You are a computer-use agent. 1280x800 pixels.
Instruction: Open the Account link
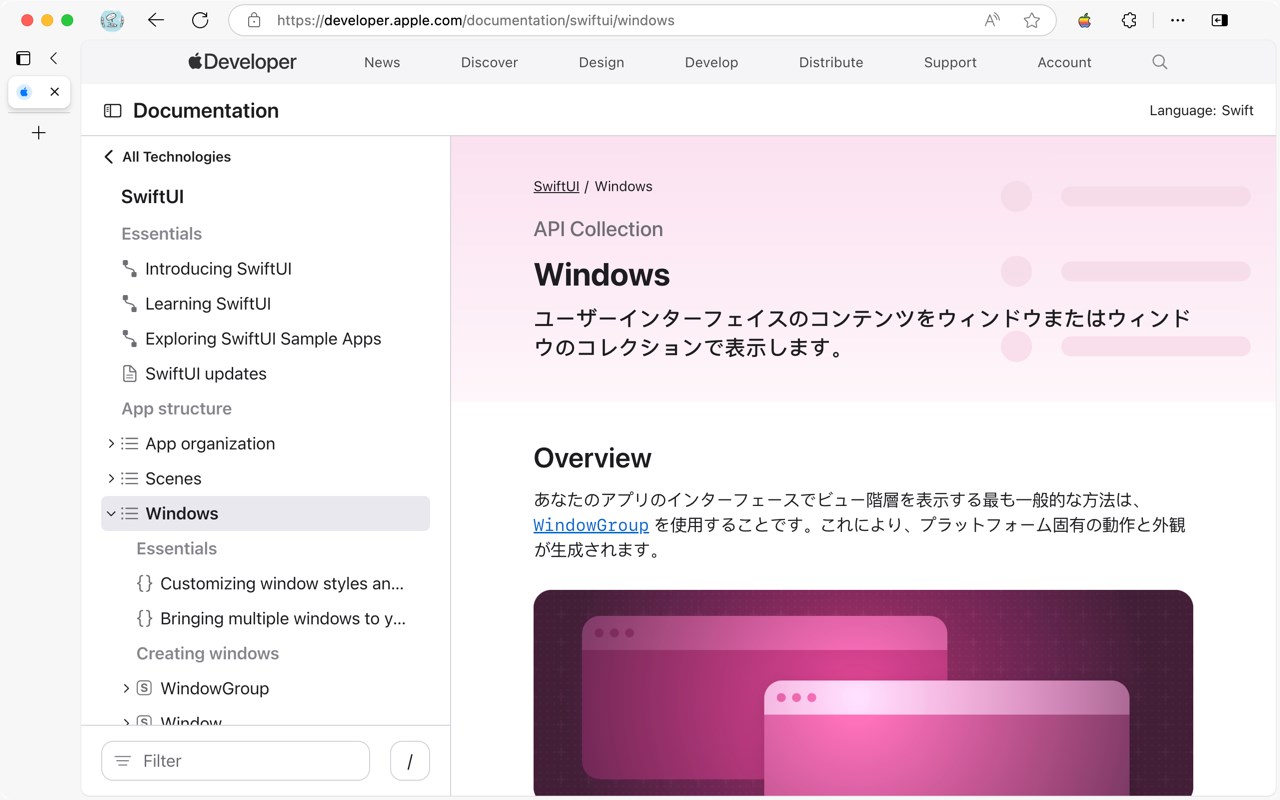coord(1064,62)
